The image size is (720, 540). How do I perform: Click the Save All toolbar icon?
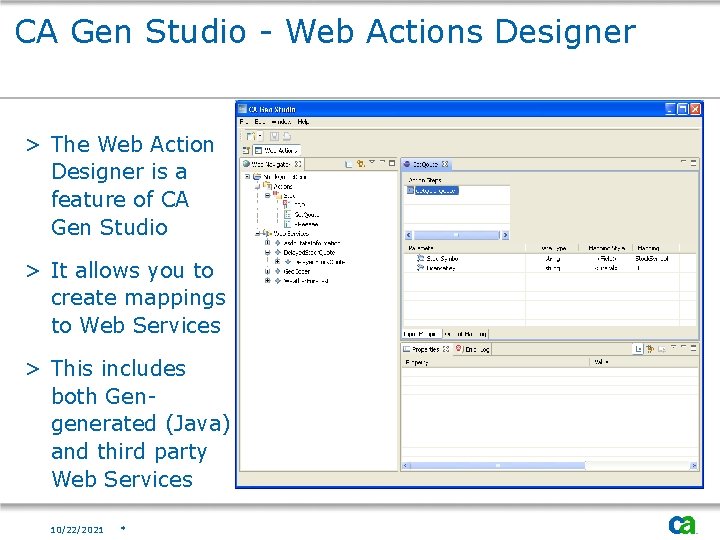[x=287, y=136]
